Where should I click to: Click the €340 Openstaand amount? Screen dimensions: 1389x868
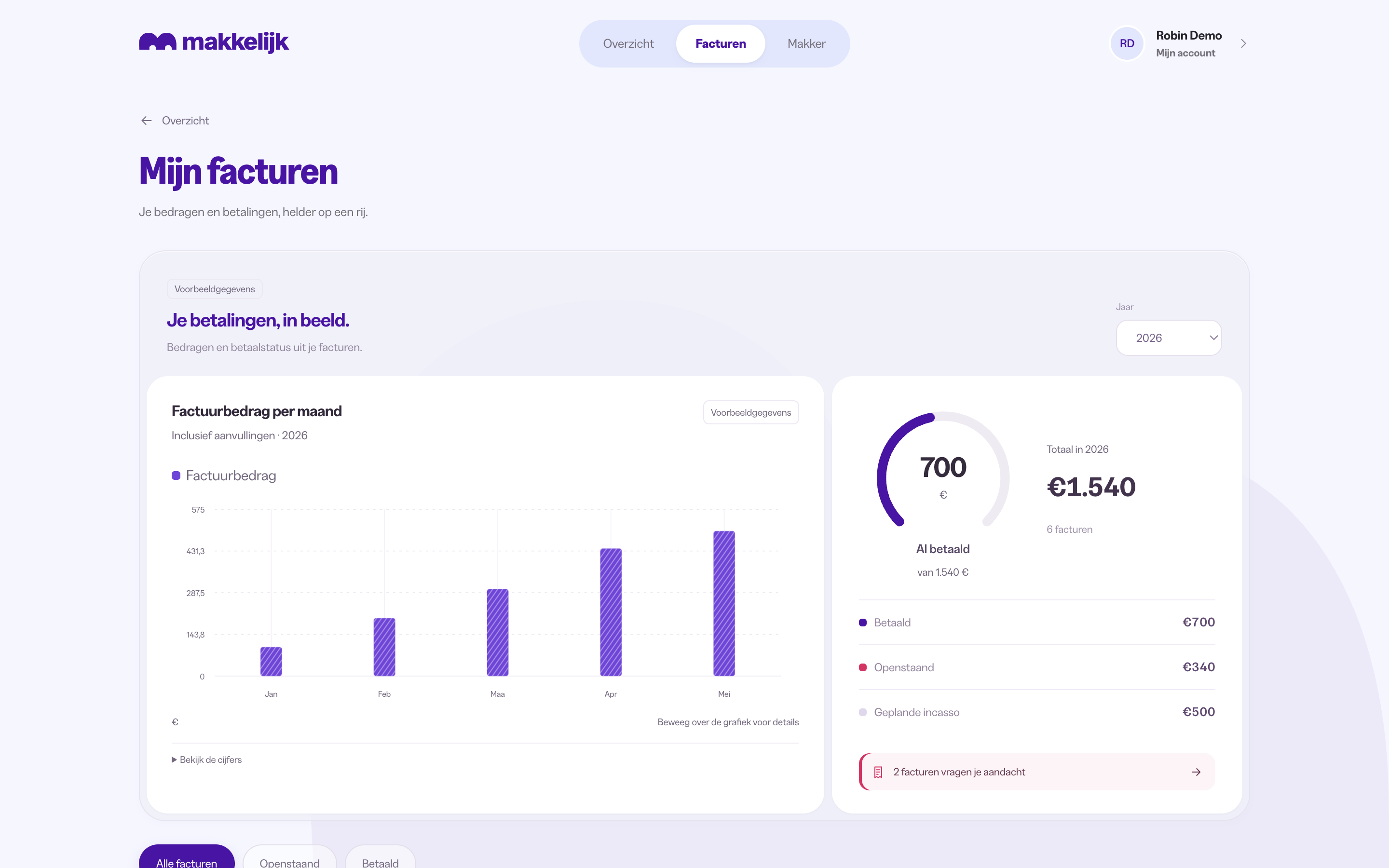coord(1198,667)
